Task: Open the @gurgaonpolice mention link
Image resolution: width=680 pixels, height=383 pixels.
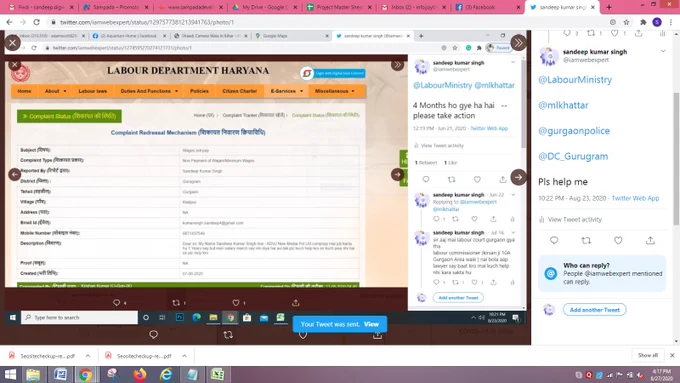Action: click(x=574, y=131)
